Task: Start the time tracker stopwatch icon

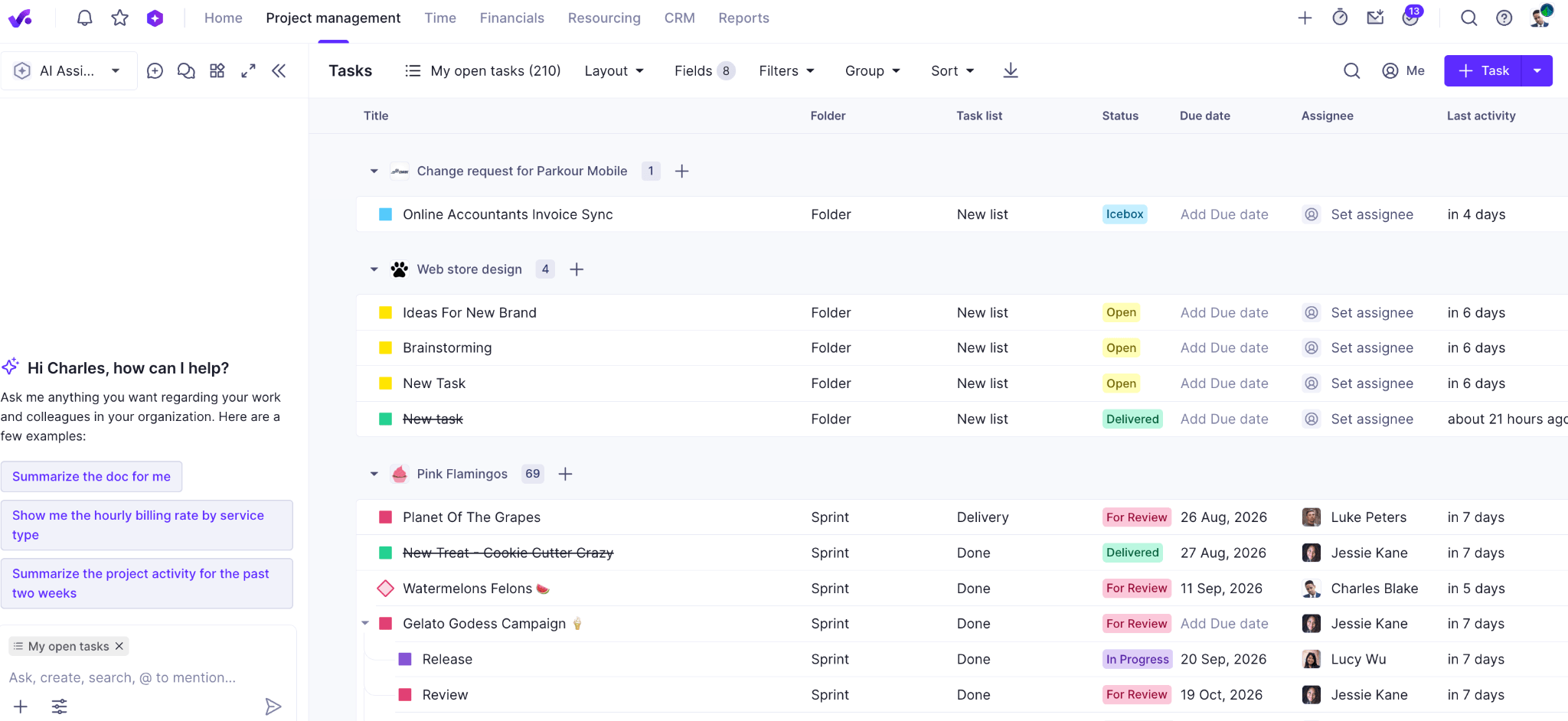Action: tap(1340, 18)
